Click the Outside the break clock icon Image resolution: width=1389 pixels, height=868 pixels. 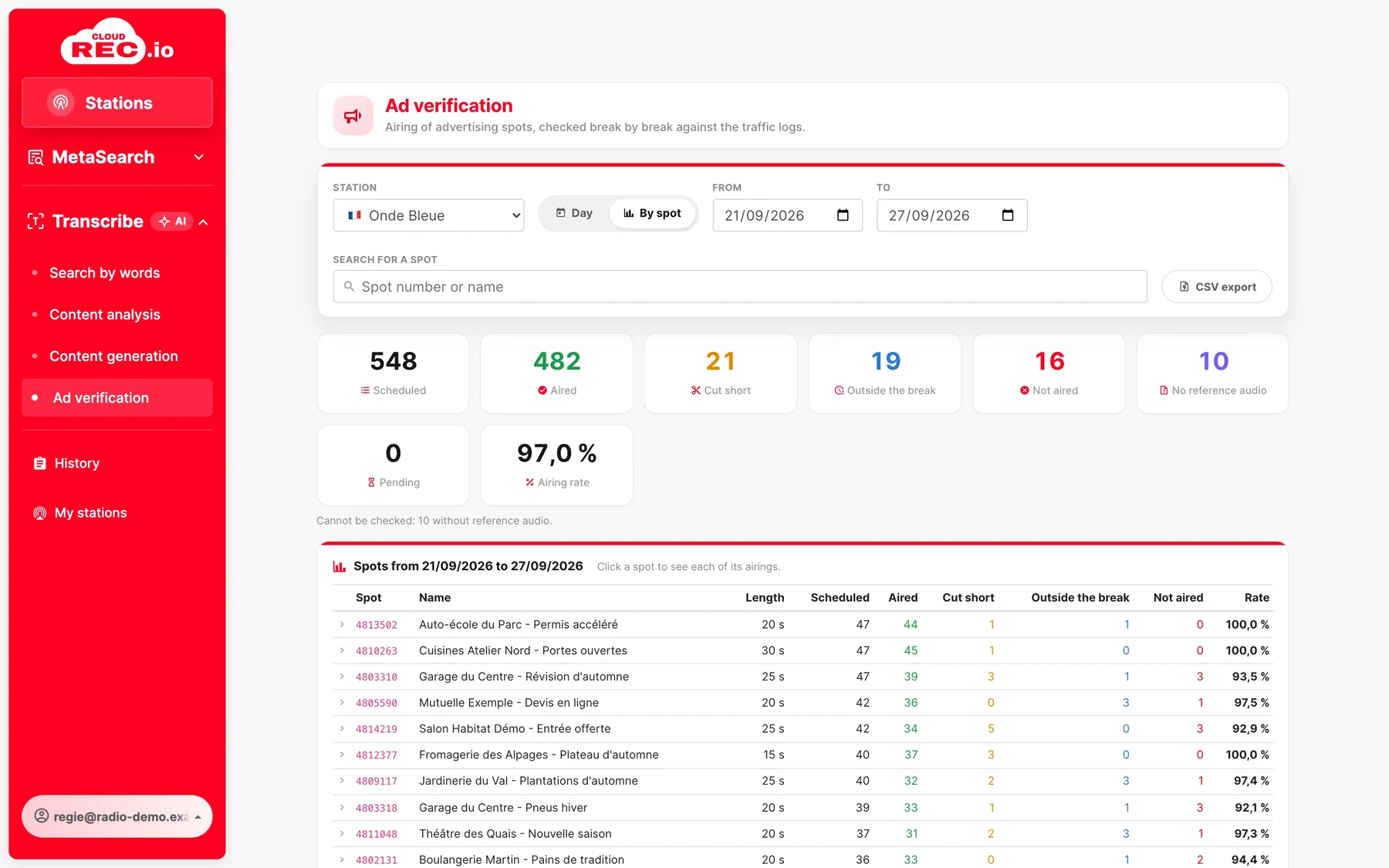pos(839,390)
